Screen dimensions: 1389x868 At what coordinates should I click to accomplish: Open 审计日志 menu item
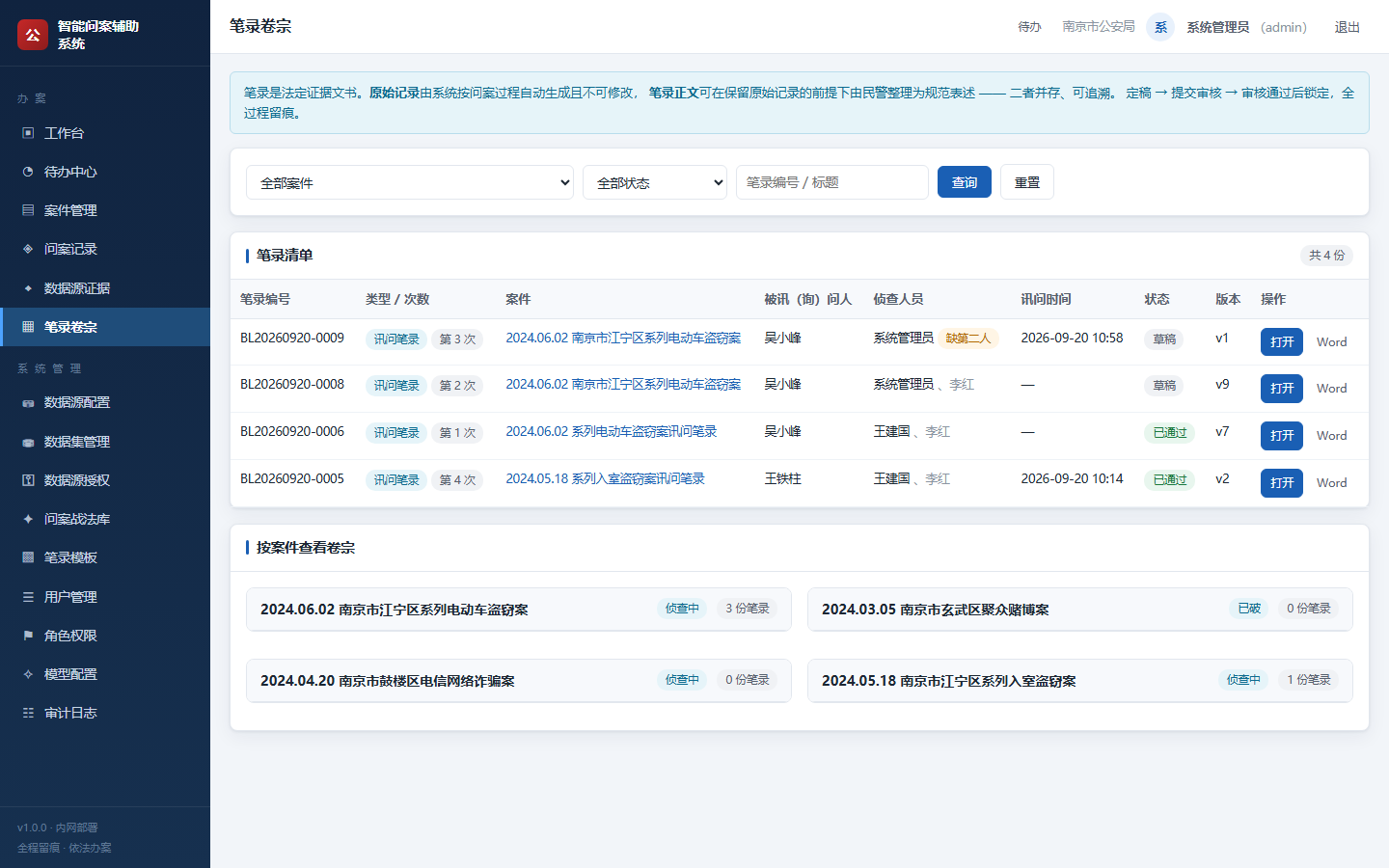pyautogui.click(x=105, y=713)
